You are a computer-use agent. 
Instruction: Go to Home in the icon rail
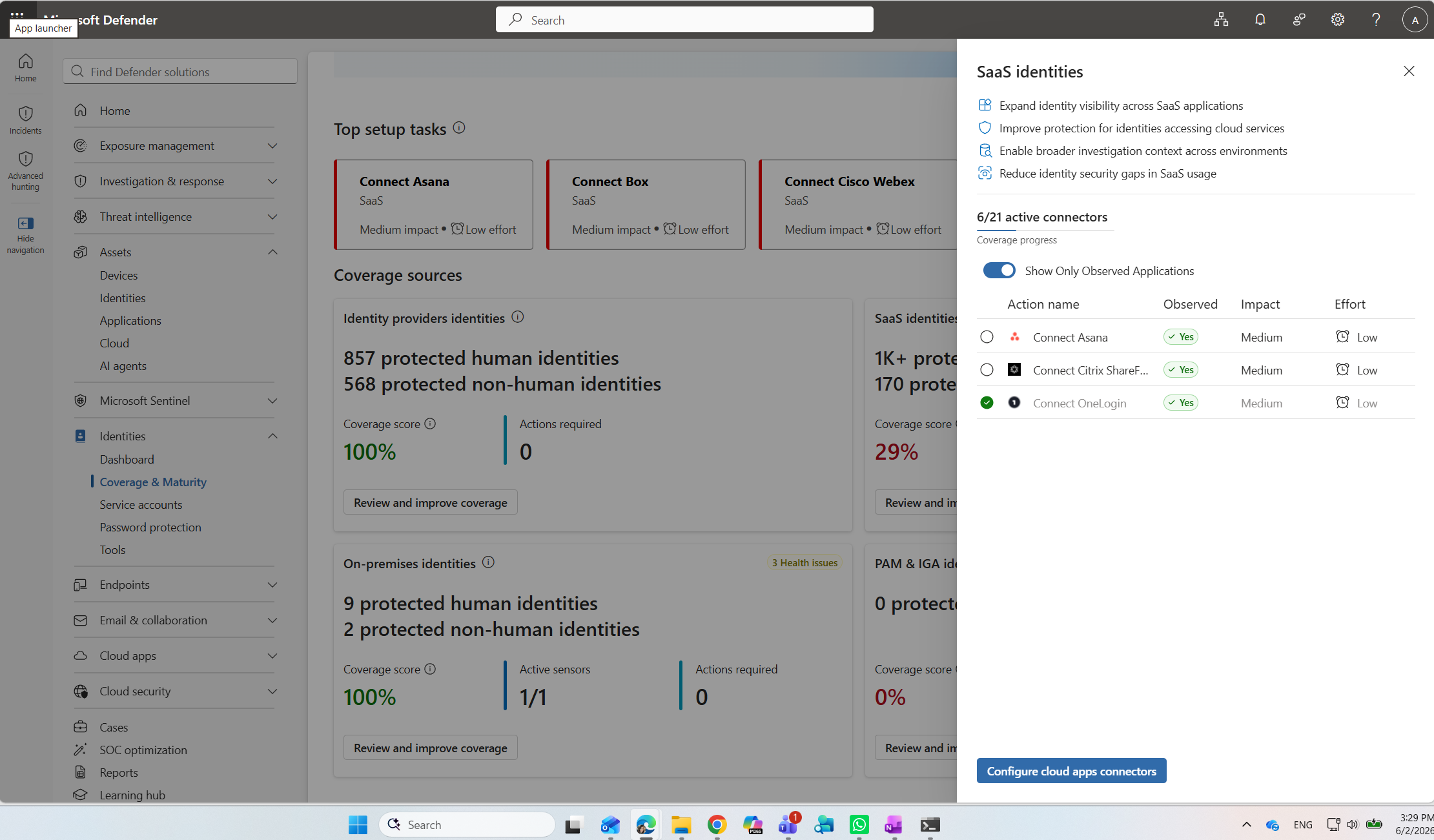click(26, 68)
